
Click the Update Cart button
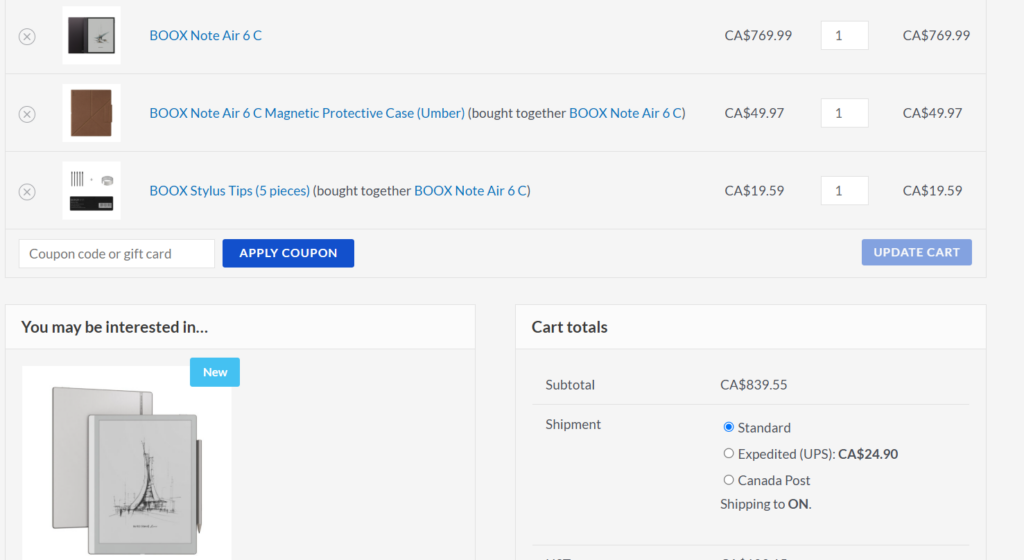pyautogui.click(x=916, y=252)
